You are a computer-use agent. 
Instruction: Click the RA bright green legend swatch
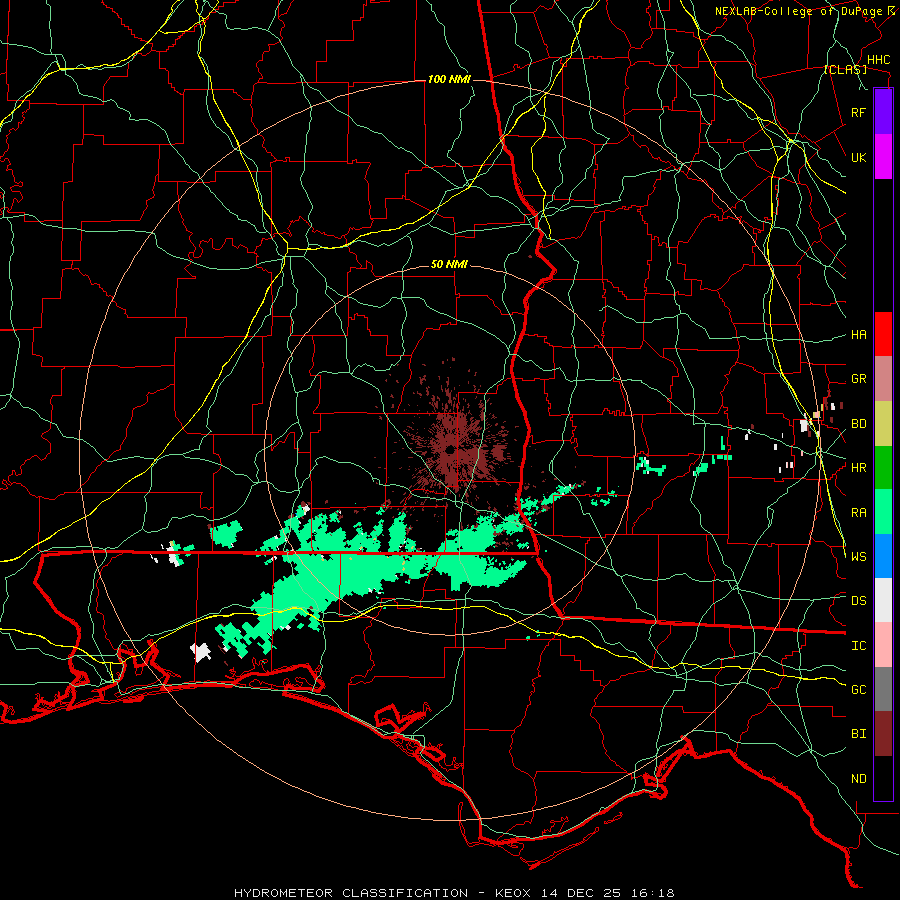tap(883, 511)
